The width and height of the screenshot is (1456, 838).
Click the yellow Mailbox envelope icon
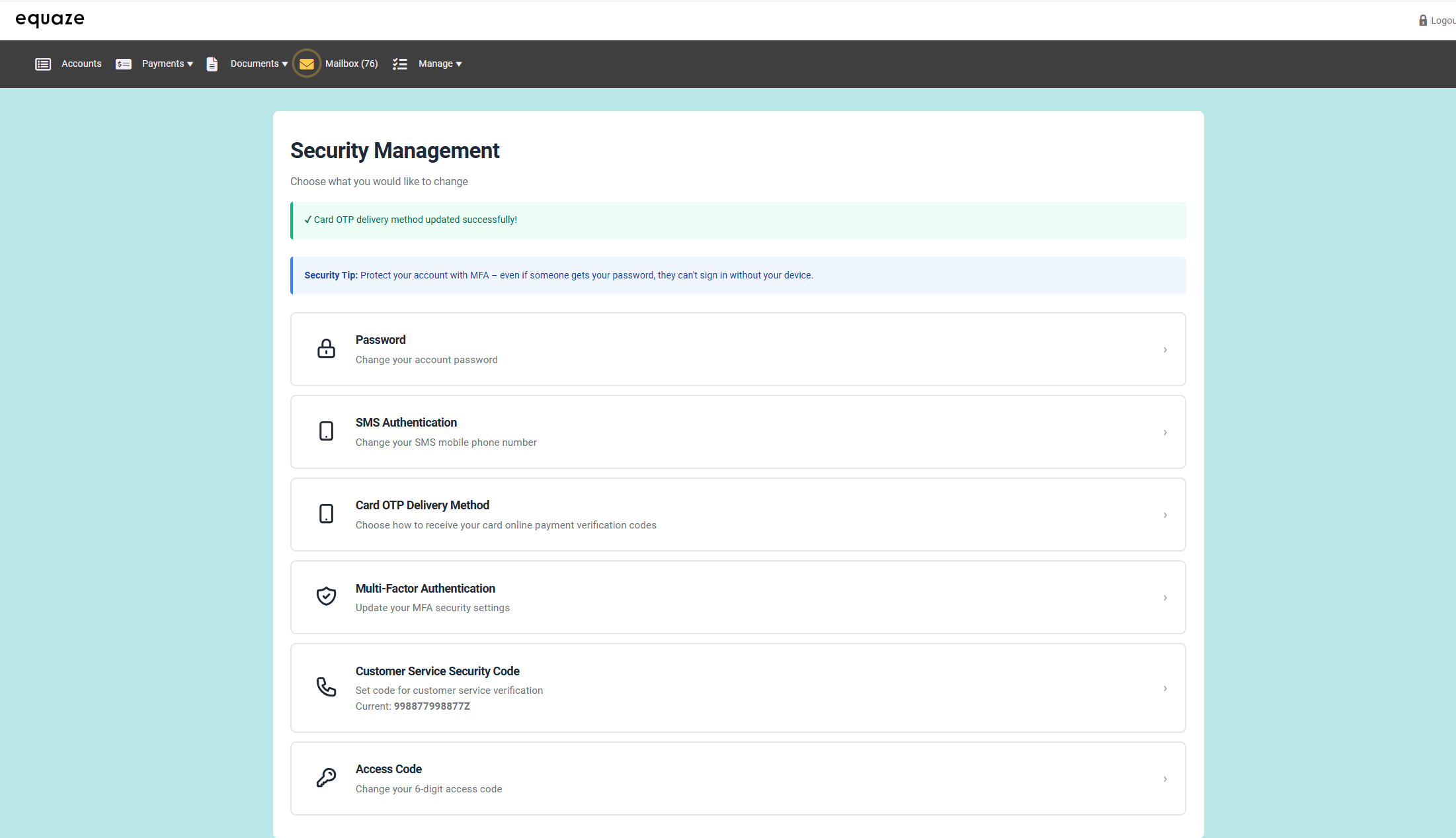pos(307,64)
